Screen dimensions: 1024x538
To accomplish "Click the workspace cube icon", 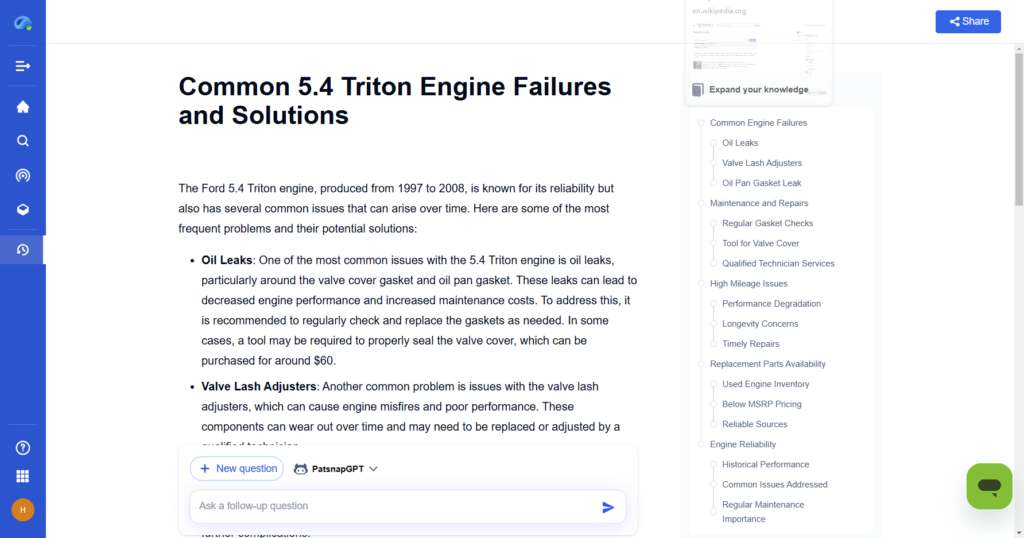I will coord(22,210).
